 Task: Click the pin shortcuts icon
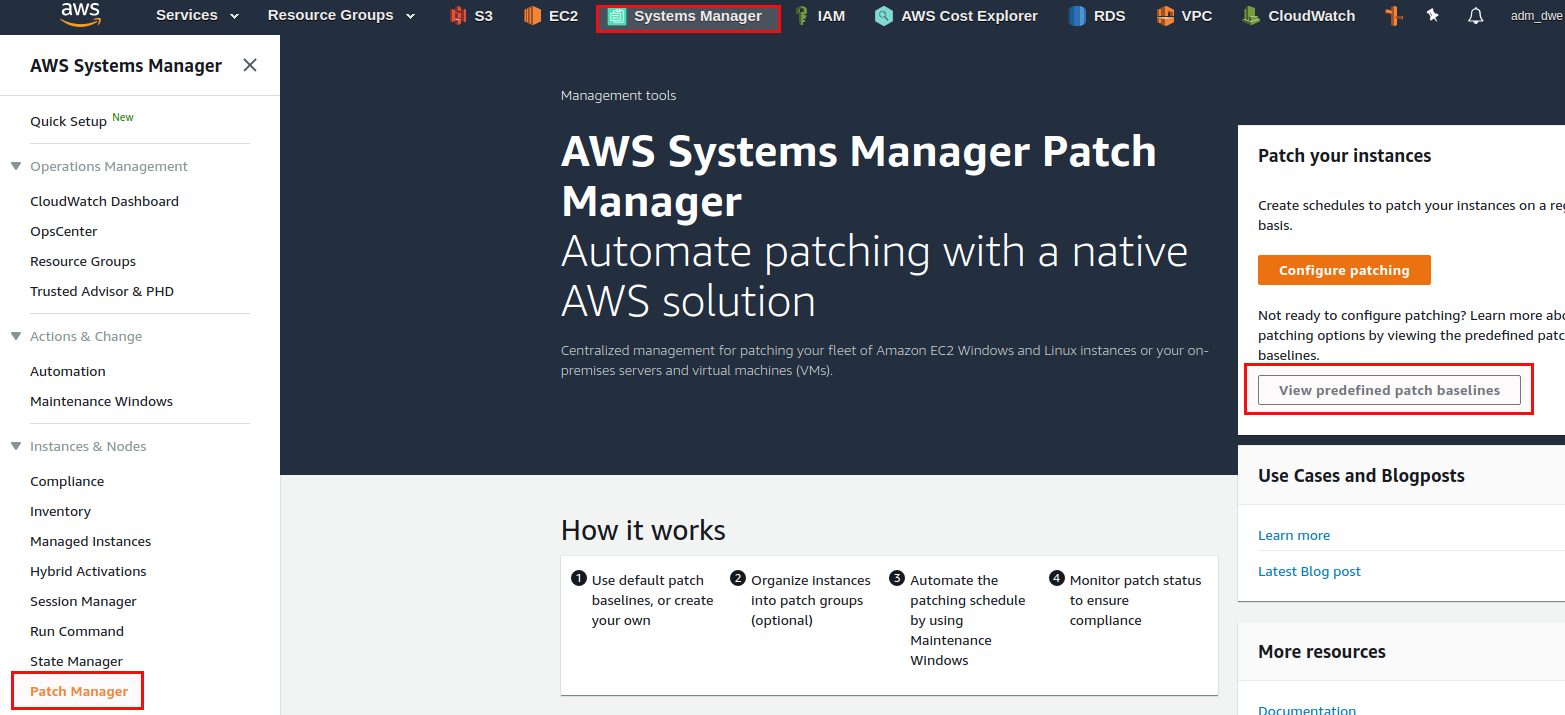click(x=1433, y=16)
